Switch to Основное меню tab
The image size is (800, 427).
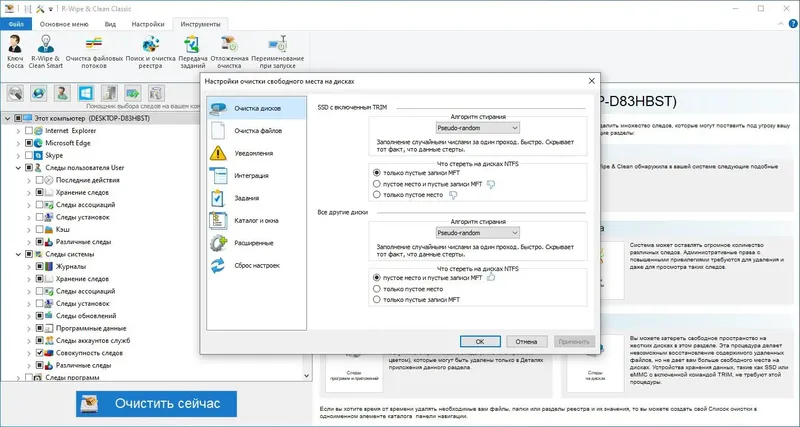pyautogui.click(x=64, y=24)
